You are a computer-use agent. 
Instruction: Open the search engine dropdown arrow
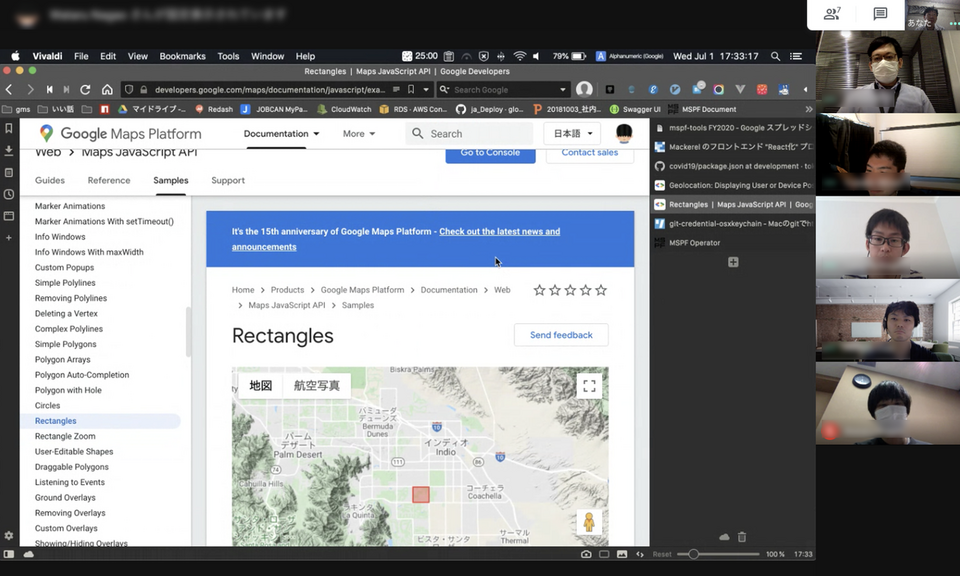tap(563, 89)
